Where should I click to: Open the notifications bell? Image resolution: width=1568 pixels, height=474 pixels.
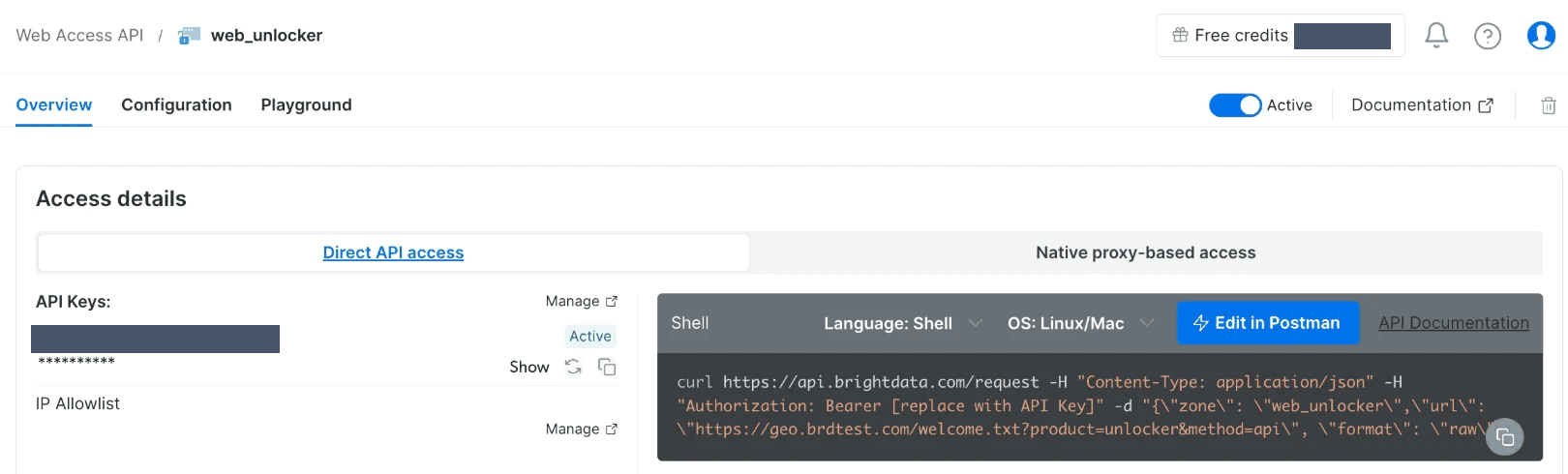coord(1436,36)
